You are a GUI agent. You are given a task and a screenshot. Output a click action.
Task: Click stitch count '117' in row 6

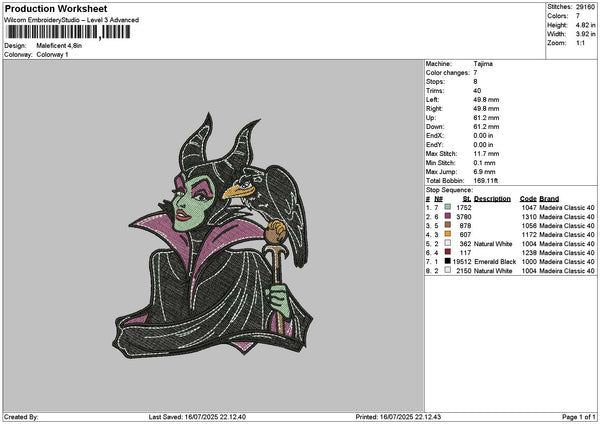pyautogui.click(x=465, y=253)
